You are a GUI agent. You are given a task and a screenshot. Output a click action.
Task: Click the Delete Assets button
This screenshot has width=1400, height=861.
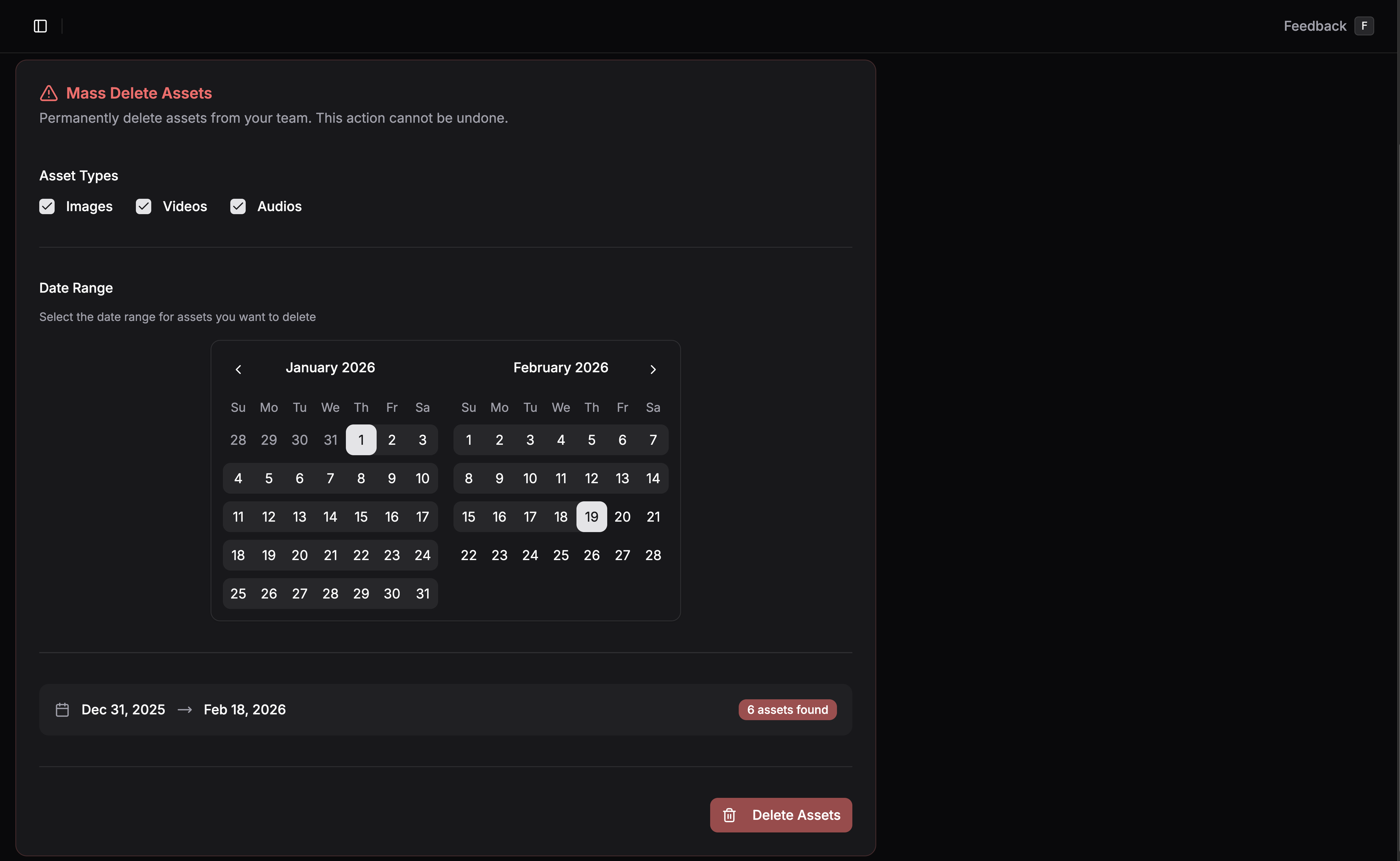pos(780,815)
